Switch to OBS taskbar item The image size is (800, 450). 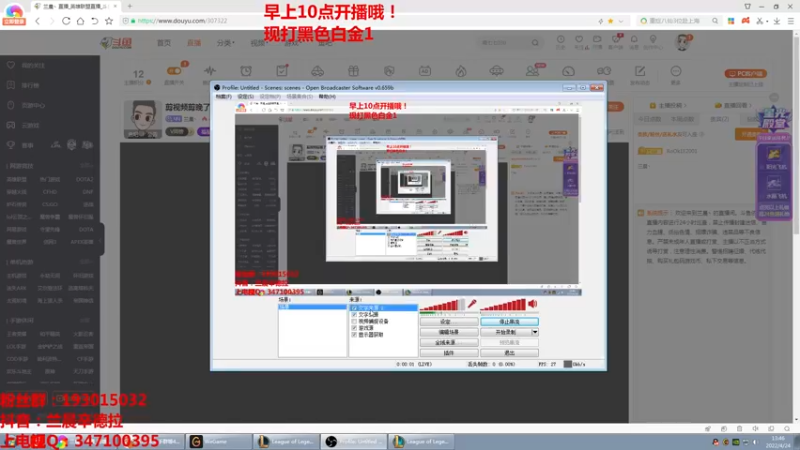(354, 441)
